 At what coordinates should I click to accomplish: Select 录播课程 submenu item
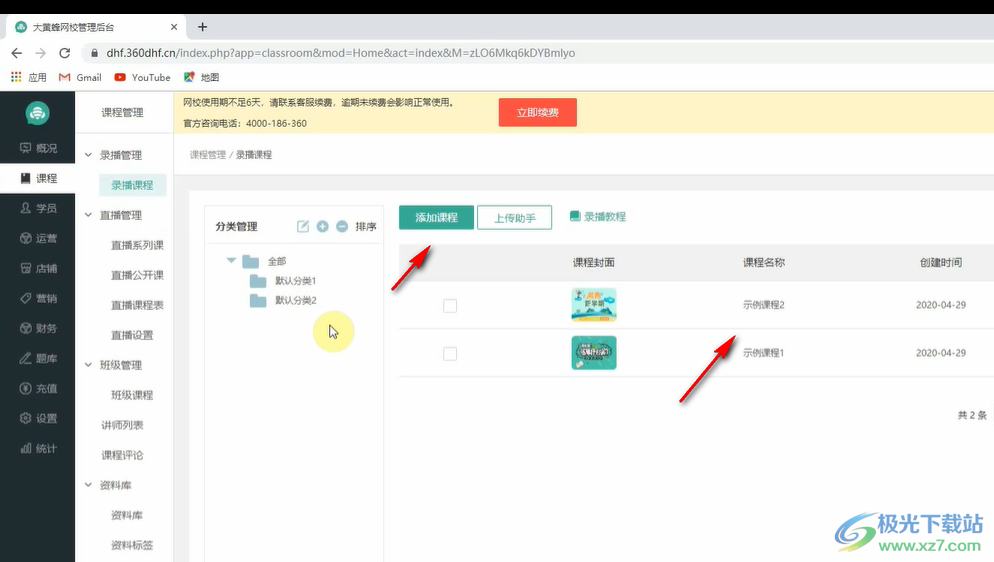coord(132,185)
